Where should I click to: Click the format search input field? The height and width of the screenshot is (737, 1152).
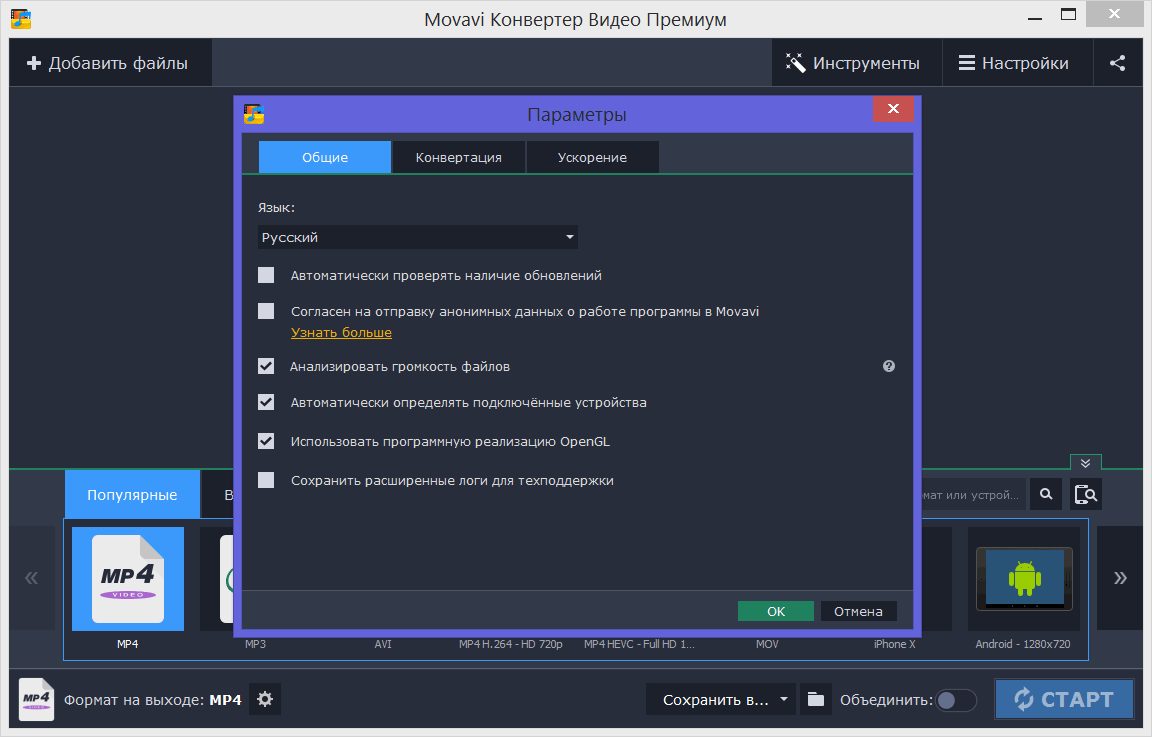[x=974, y=495]
